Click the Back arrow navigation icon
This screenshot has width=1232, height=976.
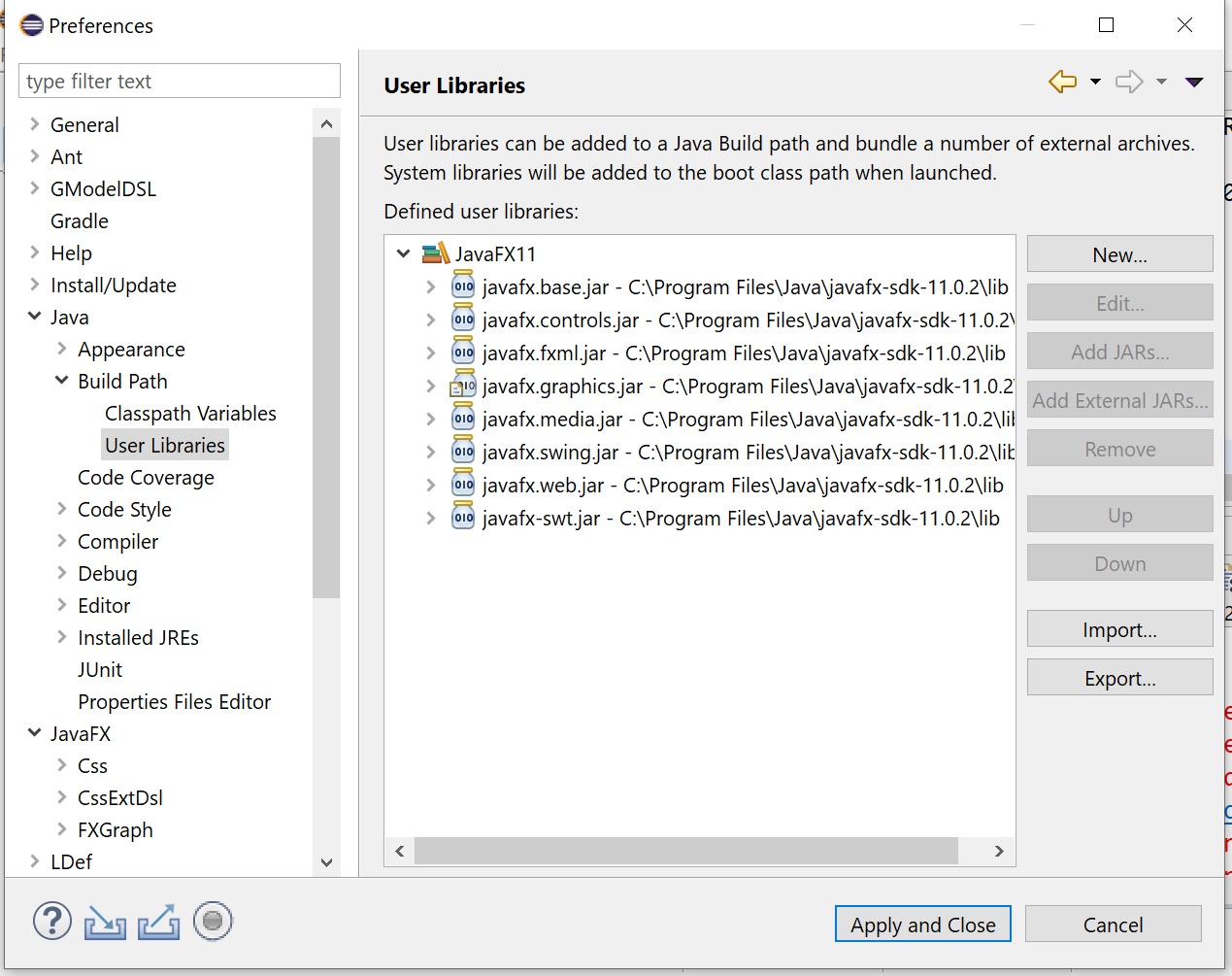pyautogui.click(x=1063, y=83)
